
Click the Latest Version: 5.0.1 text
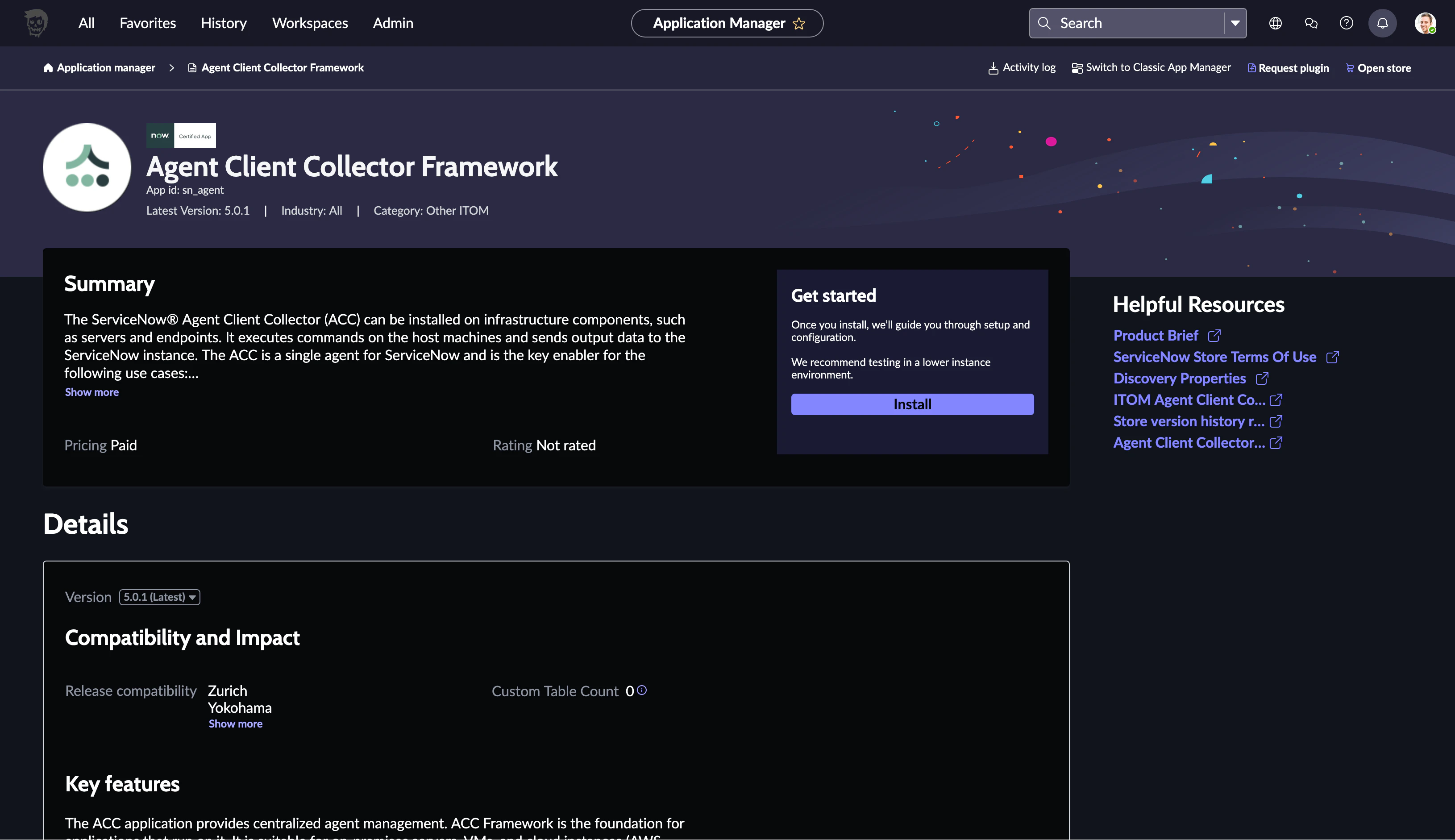pos(198,211)
